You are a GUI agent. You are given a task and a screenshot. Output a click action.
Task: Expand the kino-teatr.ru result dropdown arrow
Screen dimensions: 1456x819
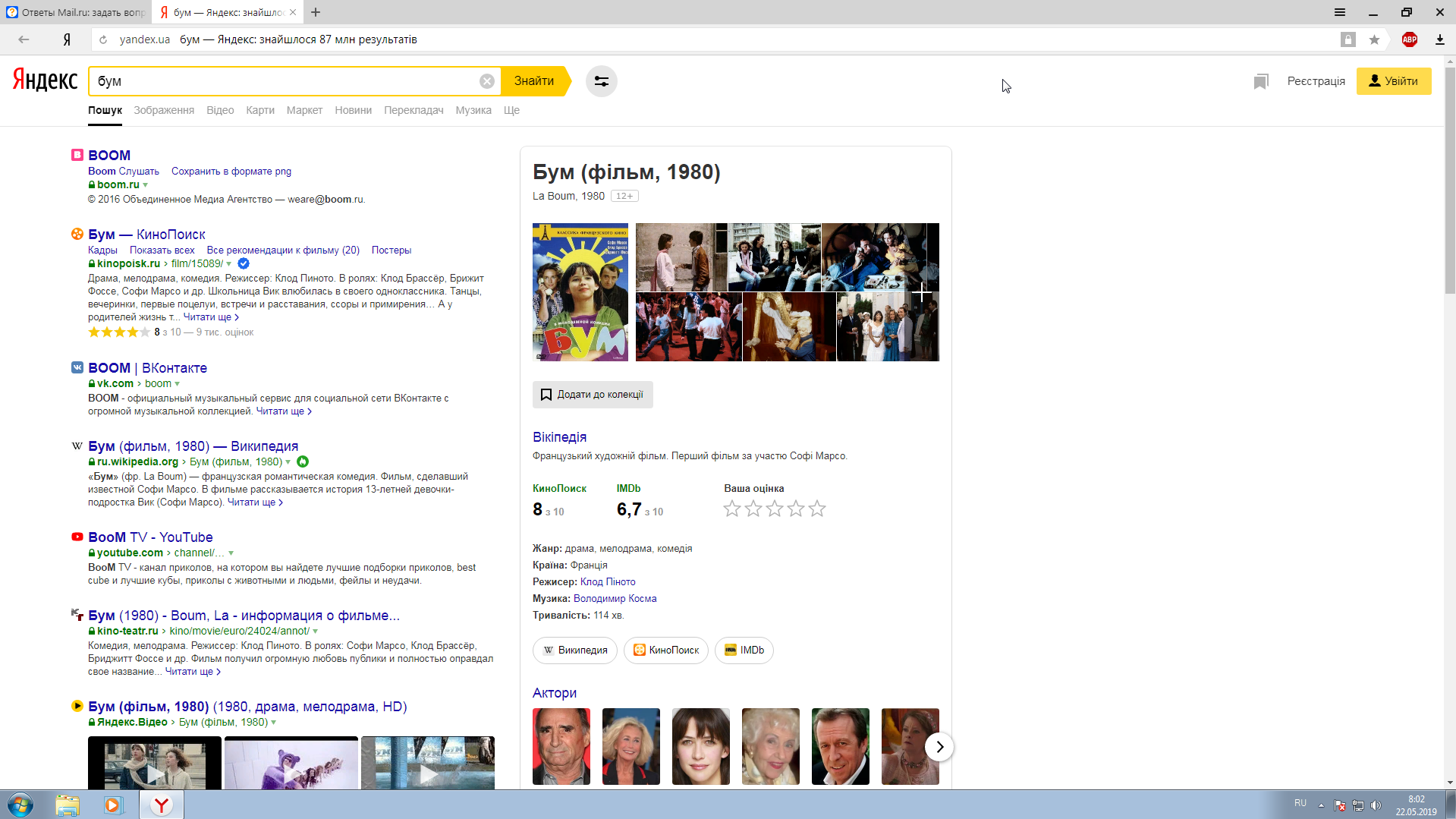[316, 632]
